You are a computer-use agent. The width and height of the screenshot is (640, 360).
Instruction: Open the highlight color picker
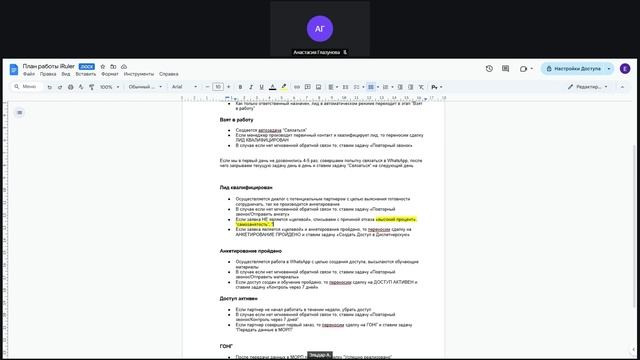point(284,87)
